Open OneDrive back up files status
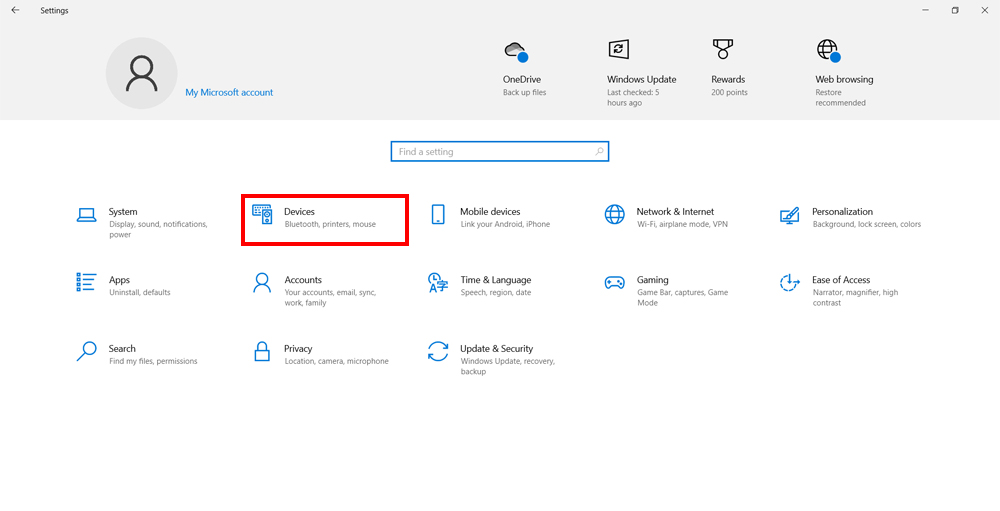Image resolution: width=1000 pixels, height=511 pixels. [x=524, y=68]
